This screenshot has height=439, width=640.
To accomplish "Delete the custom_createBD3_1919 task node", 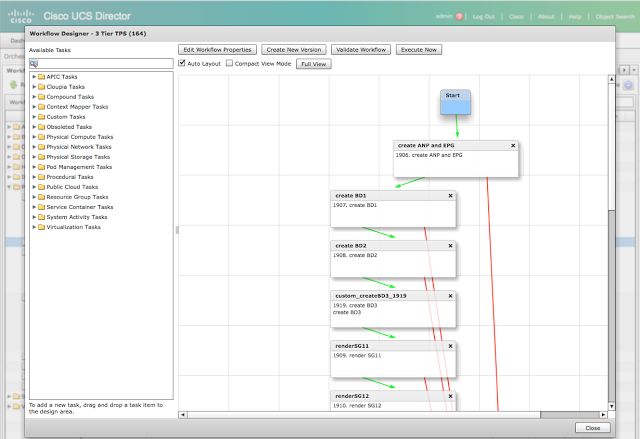I will point(450,296).
